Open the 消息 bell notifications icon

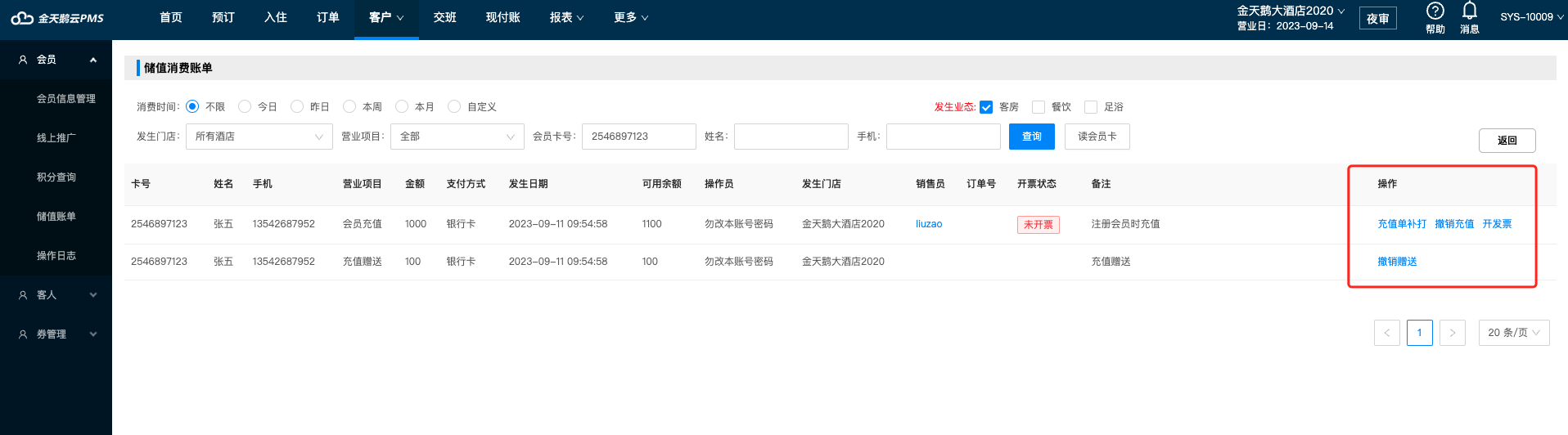tap(1470, 11)
